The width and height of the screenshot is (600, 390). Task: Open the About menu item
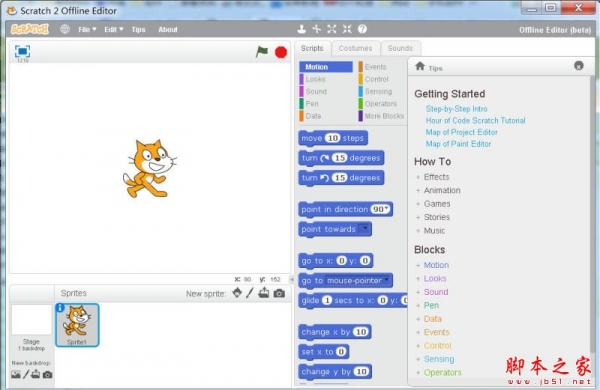coord(168,29)
